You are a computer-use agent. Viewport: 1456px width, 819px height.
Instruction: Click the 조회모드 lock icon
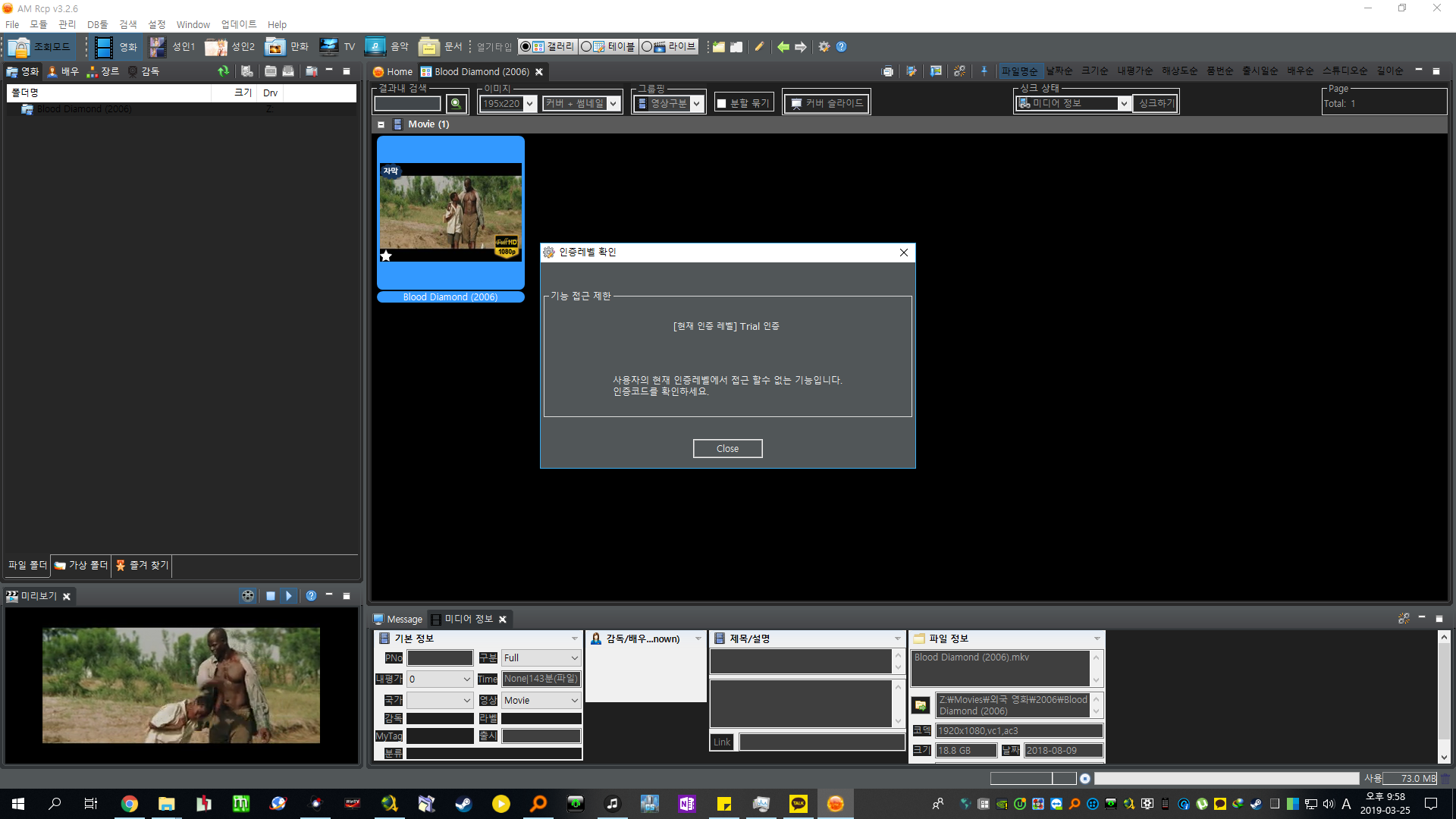pyautogui.click(x=19, y=47)
